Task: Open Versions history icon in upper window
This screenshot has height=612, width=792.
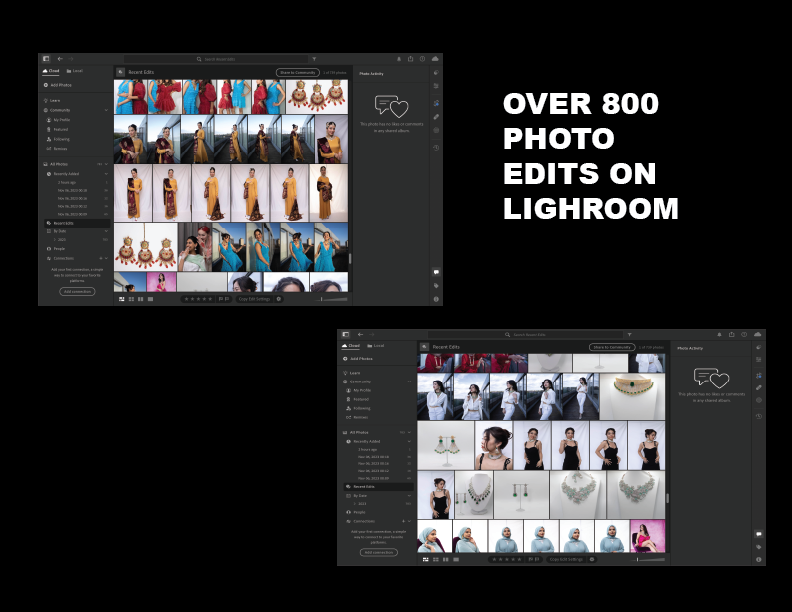Action: point(436,148)
